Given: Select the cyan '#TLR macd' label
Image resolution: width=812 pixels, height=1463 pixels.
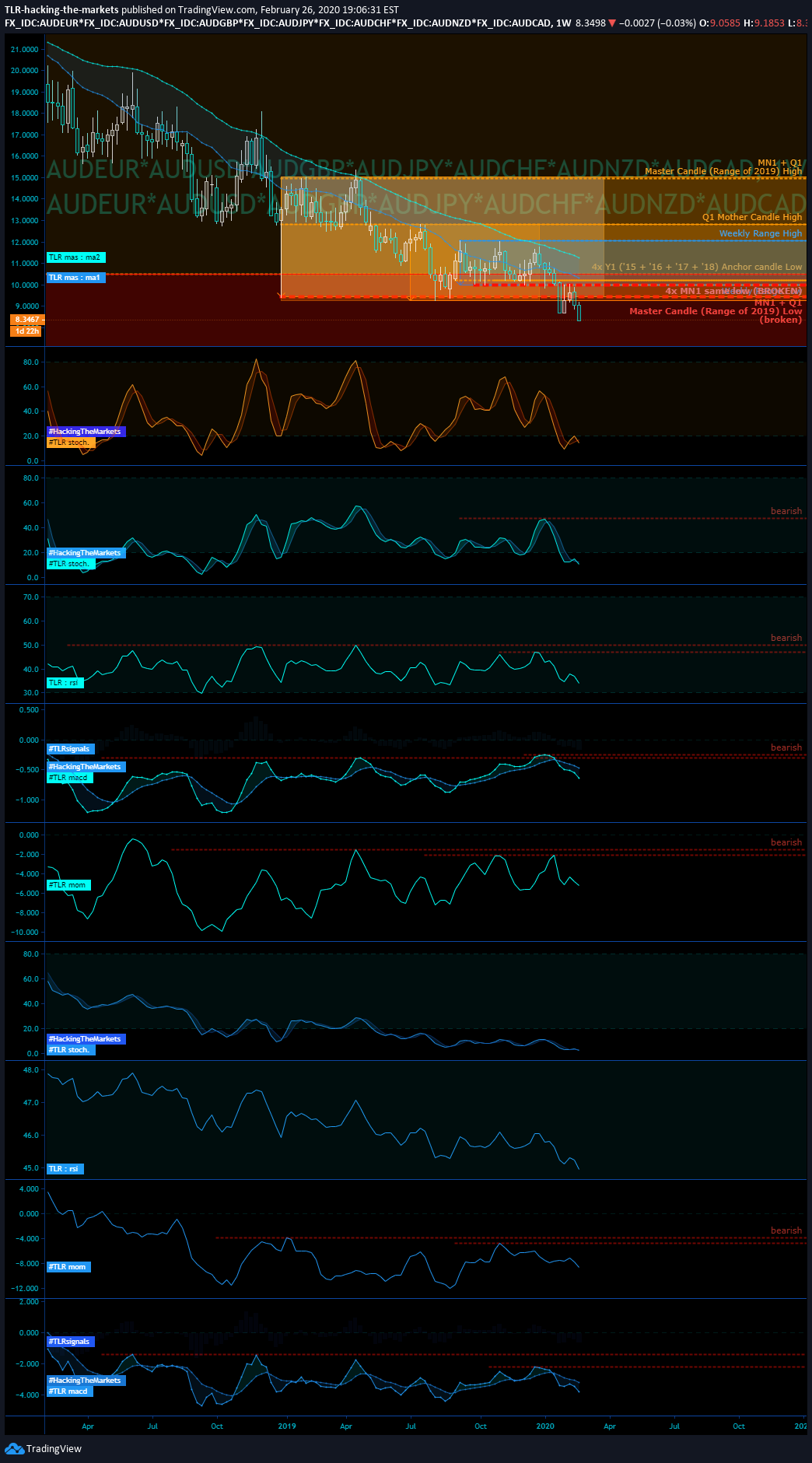Looking at the screenshot, I should point(70,778).
